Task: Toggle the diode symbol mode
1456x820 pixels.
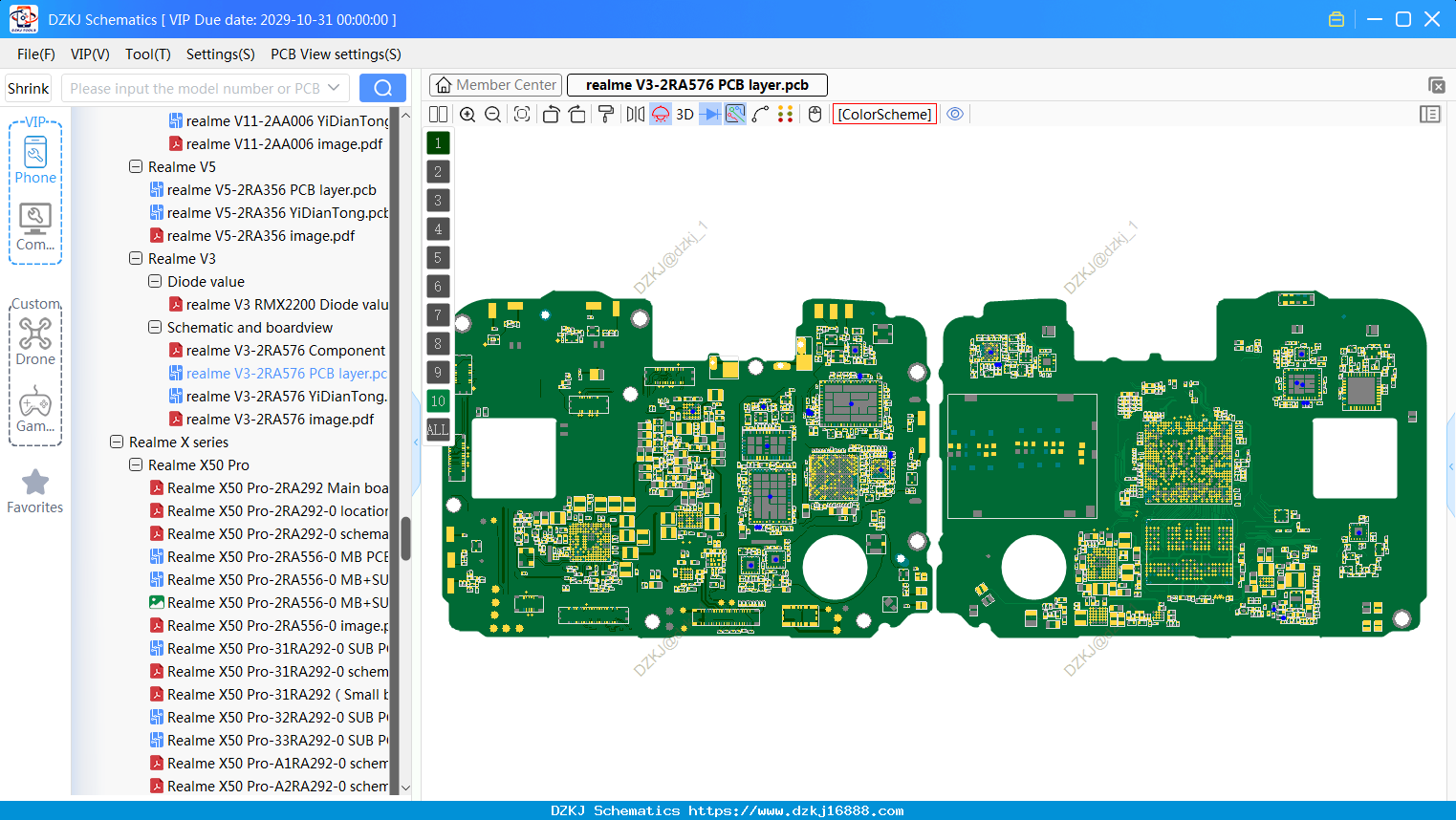Action: pos(710,114)
